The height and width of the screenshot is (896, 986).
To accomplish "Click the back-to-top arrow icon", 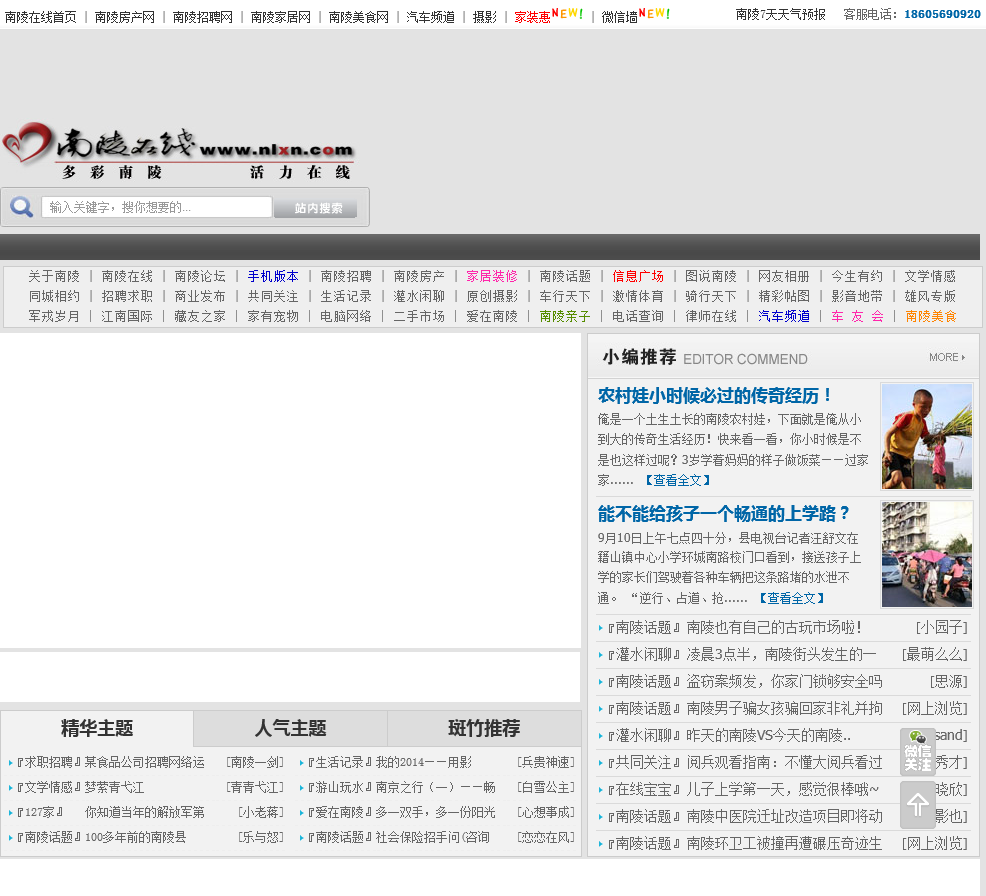I will point(917,804).
